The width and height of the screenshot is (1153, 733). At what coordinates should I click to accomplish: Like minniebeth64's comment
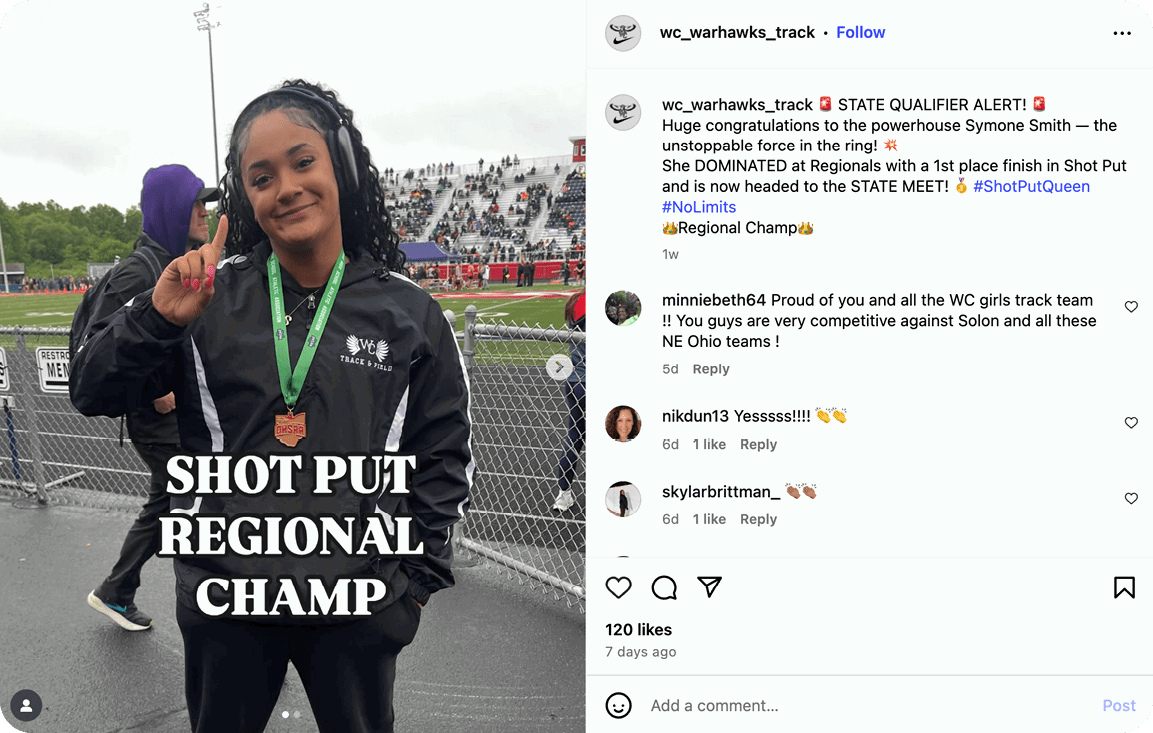1131,307
